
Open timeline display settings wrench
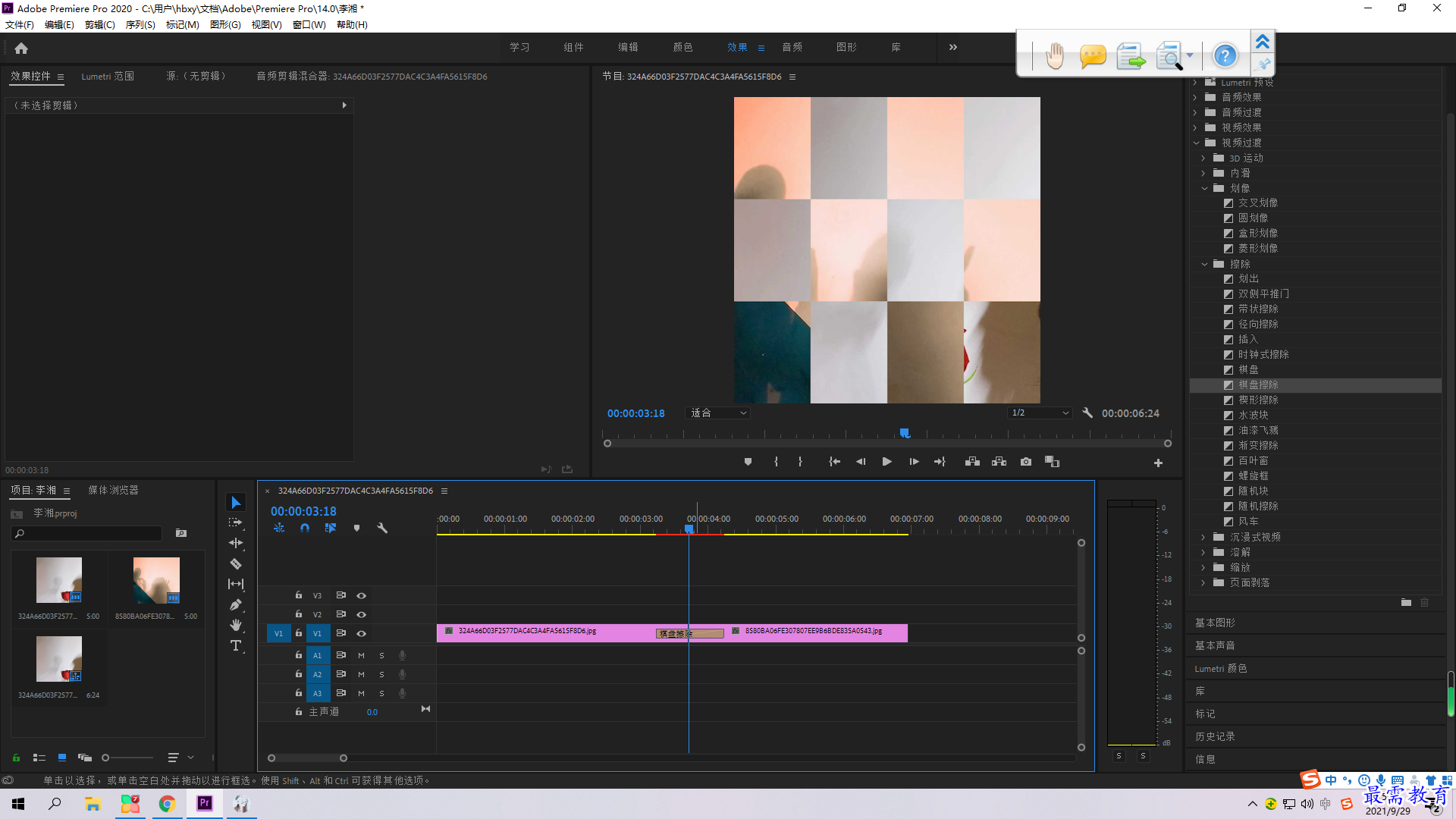point(382,528)
